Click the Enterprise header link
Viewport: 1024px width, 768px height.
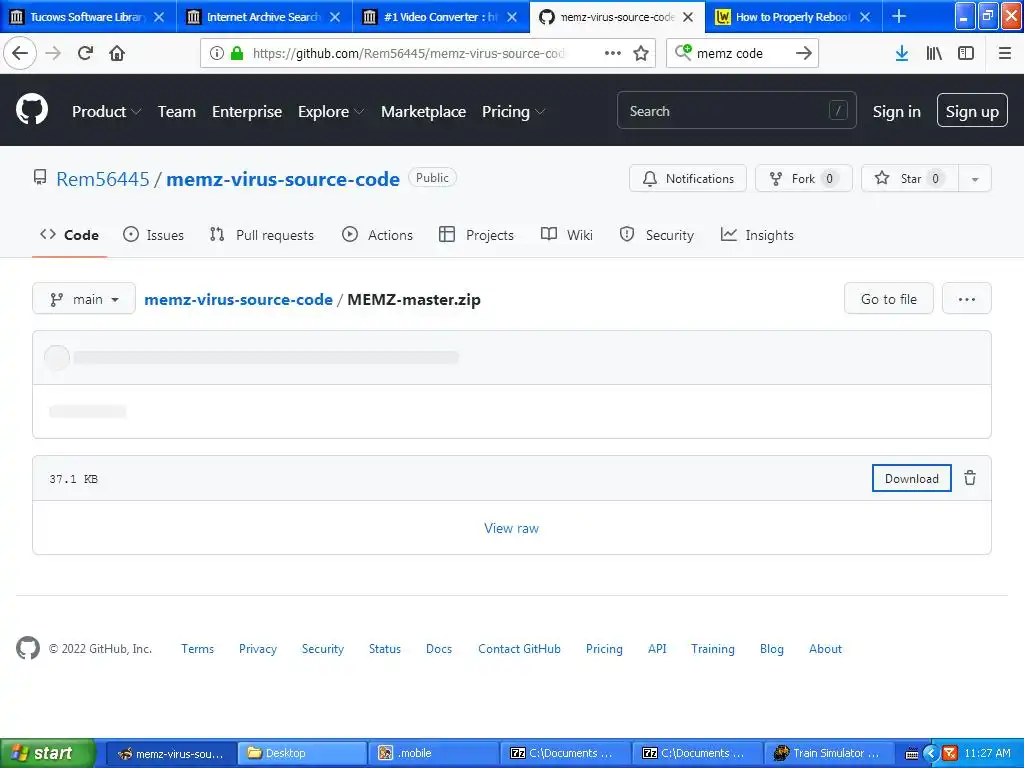(x=247, y=112)
